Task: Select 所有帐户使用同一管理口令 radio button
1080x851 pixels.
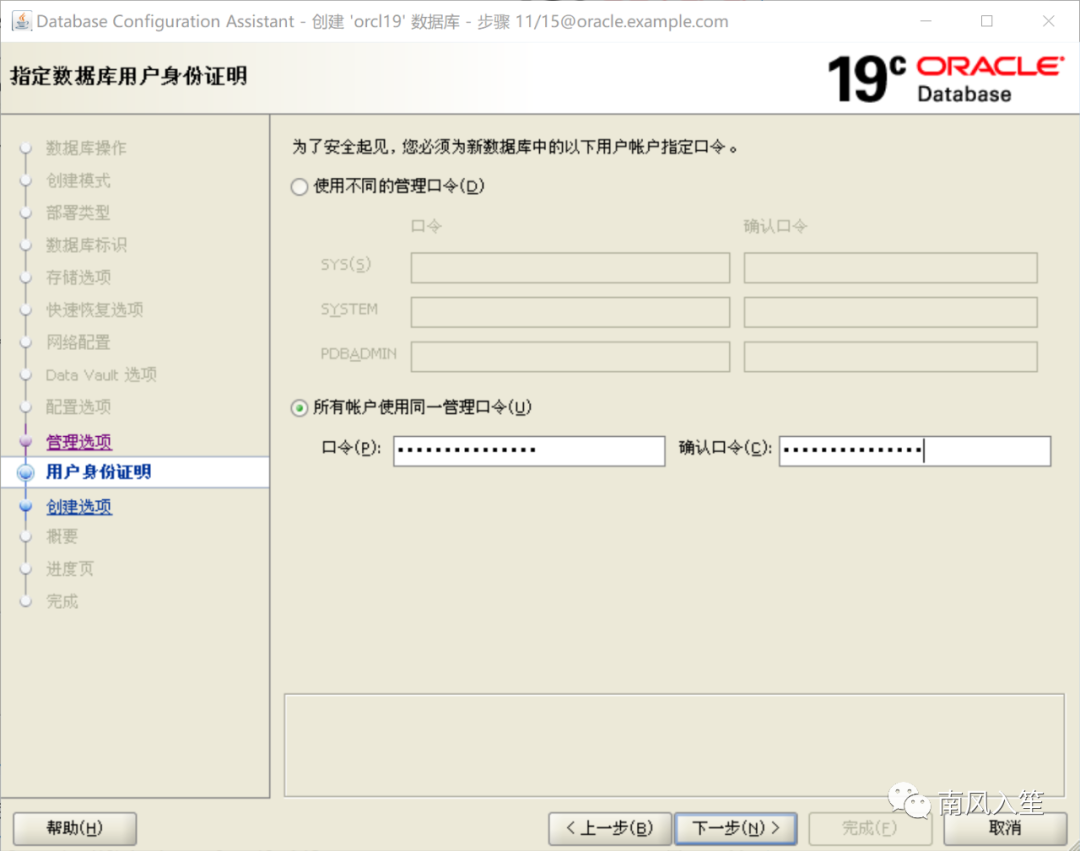Action: (x=299, y=408)
